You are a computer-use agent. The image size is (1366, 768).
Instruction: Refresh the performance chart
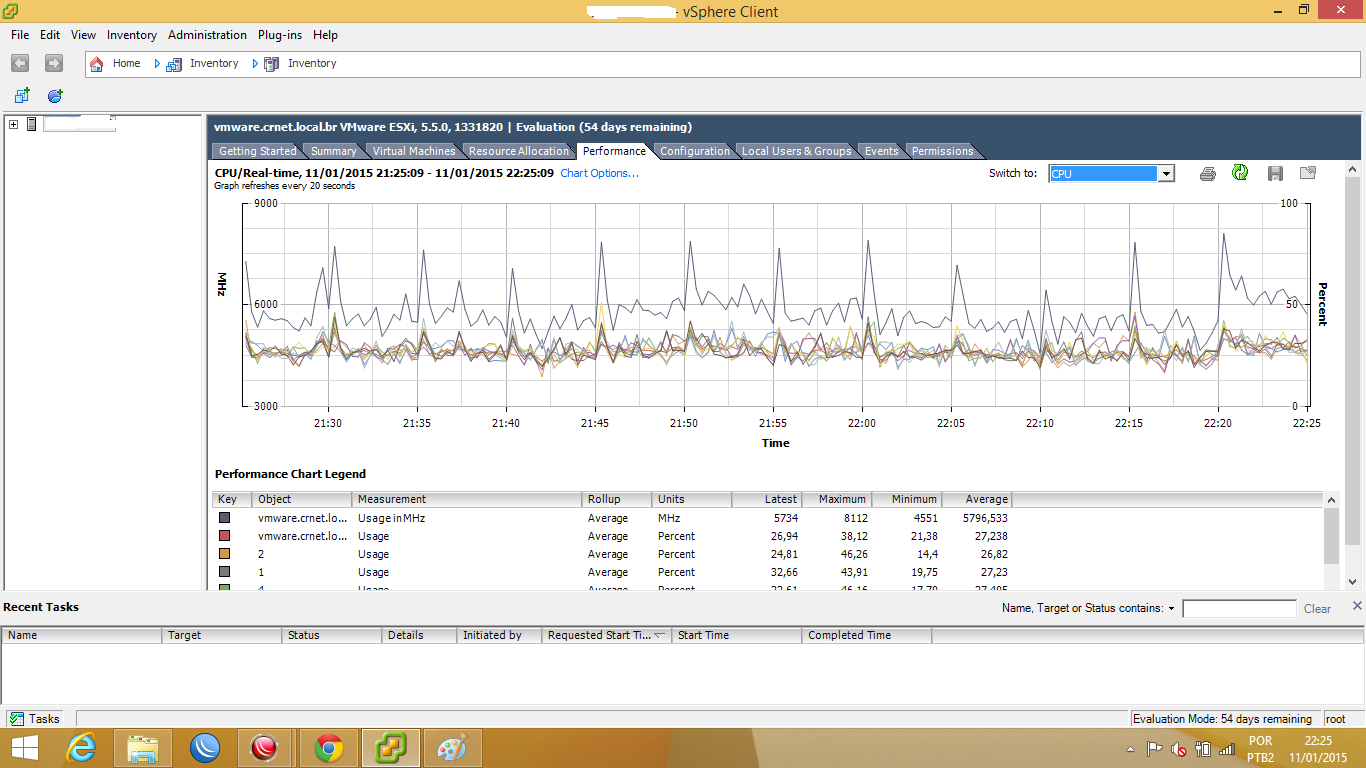coord(1240,173)
